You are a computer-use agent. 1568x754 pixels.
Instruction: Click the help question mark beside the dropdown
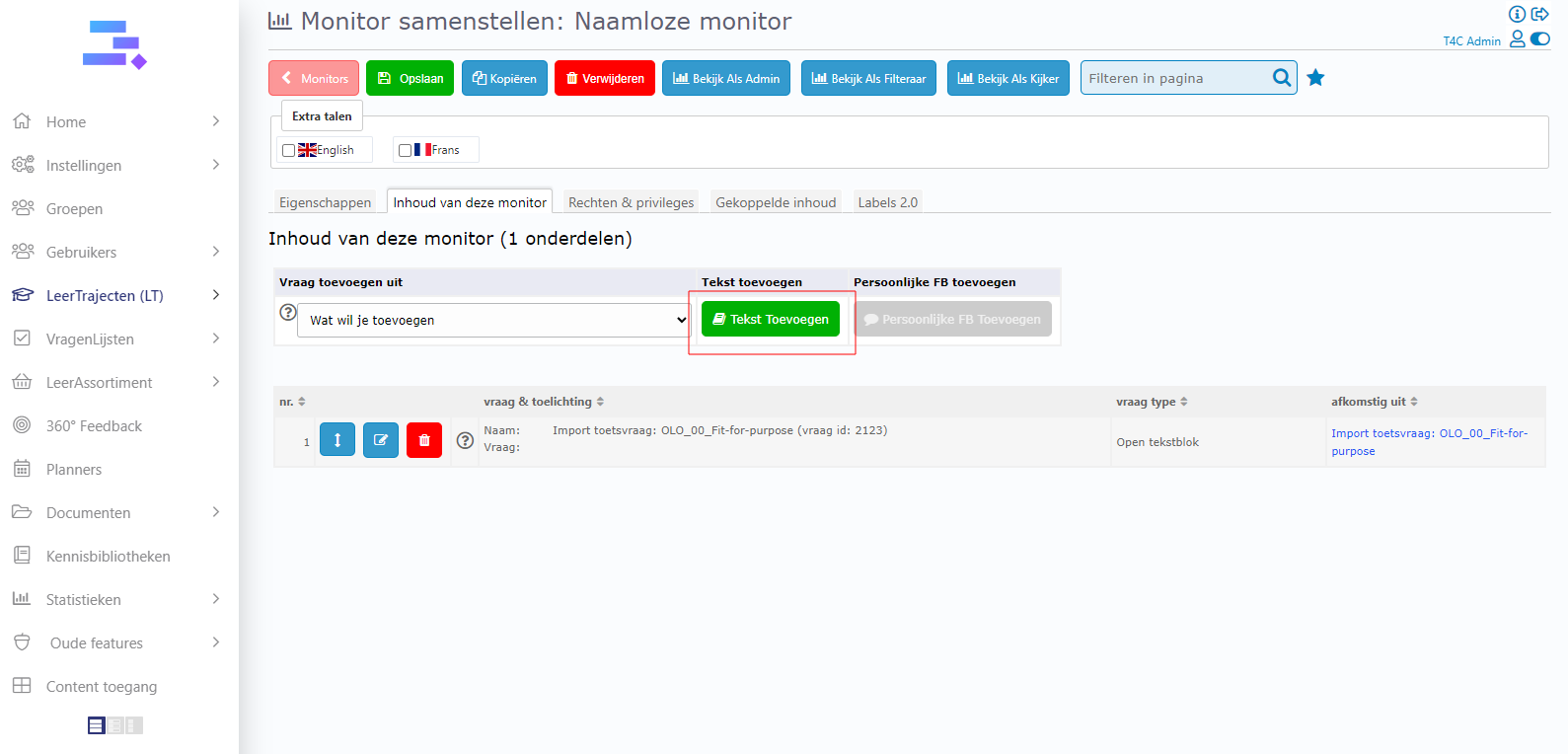[288, 312]
